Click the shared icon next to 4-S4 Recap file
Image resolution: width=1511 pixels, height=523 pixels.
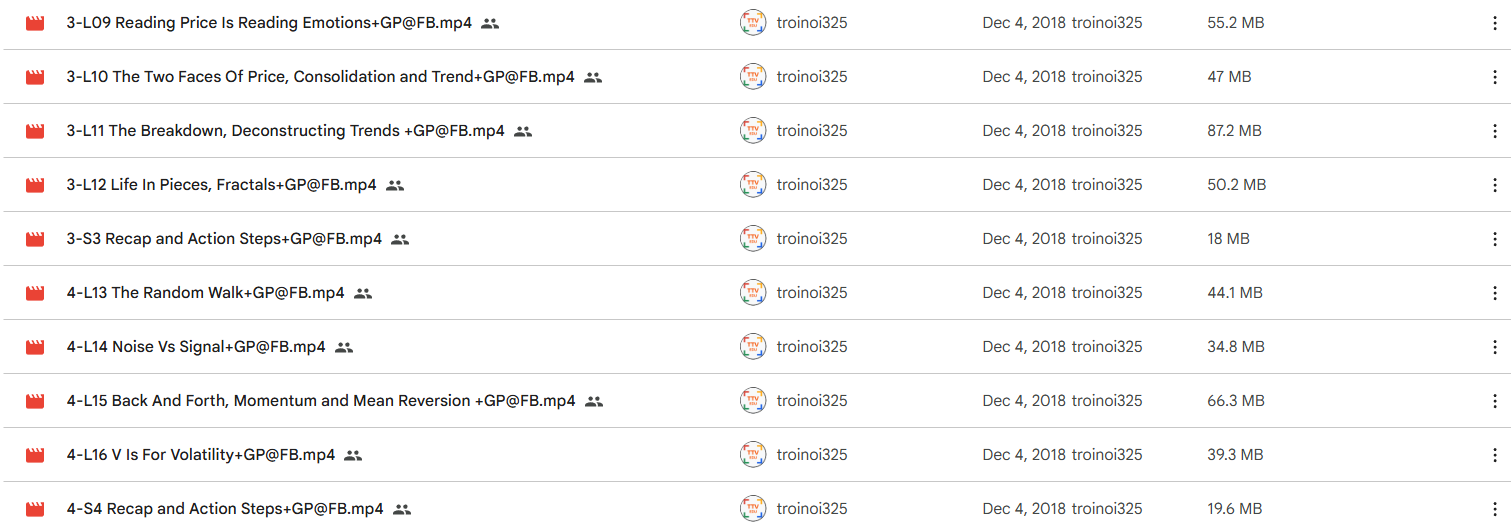tap(402, 509)
